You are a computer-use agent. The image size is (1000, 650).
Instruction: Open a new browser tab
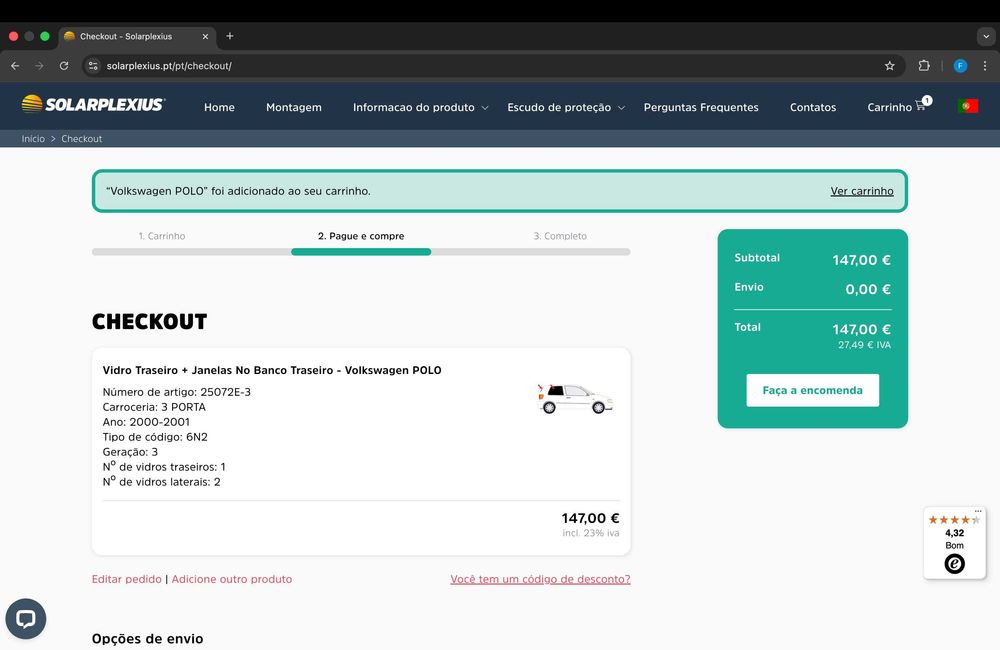pyautogui.click(x=230, y=36)
